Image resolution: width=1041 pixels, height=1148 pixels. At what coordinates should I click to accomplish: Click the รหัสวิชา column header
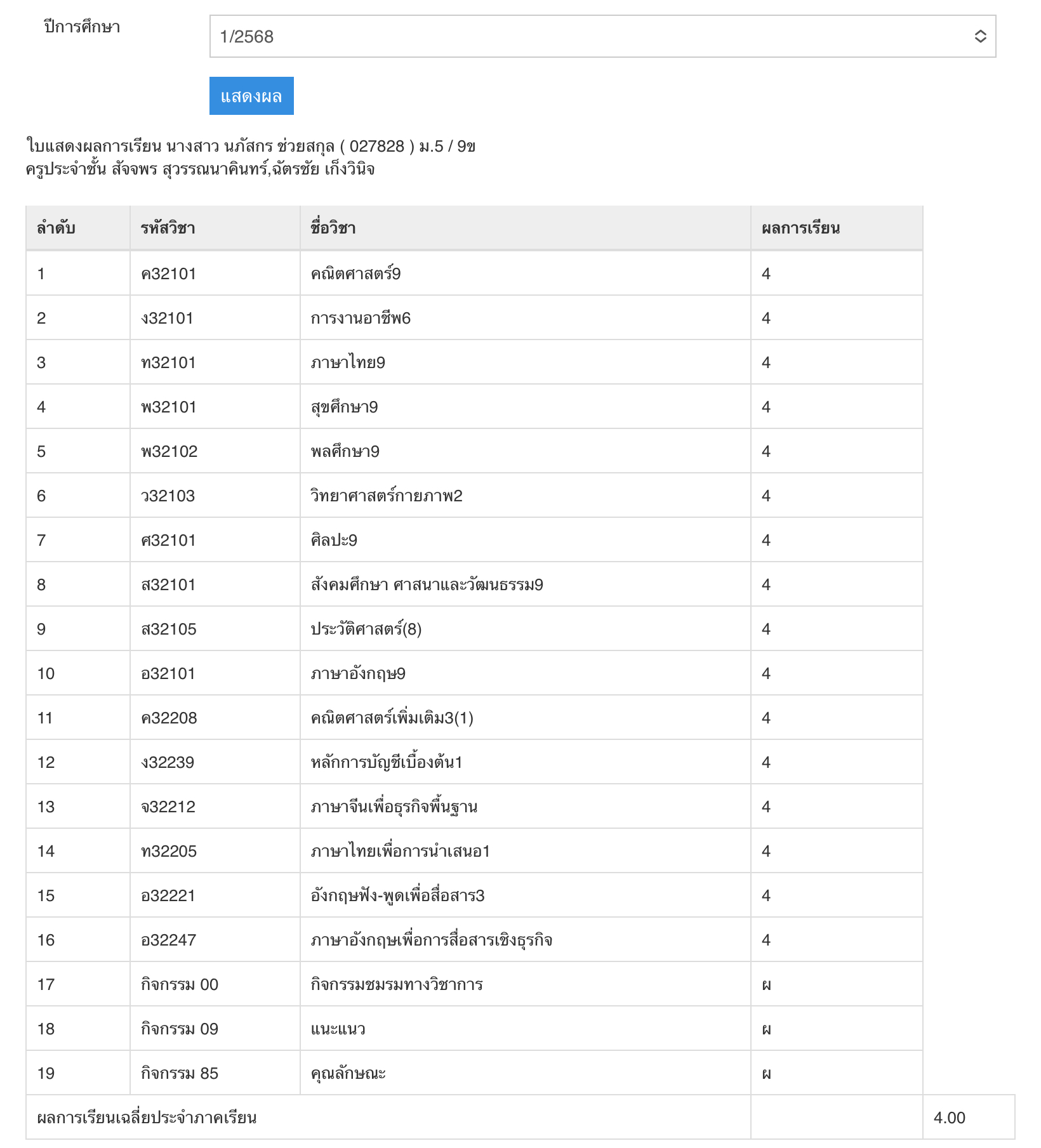(x=168, y=228)
